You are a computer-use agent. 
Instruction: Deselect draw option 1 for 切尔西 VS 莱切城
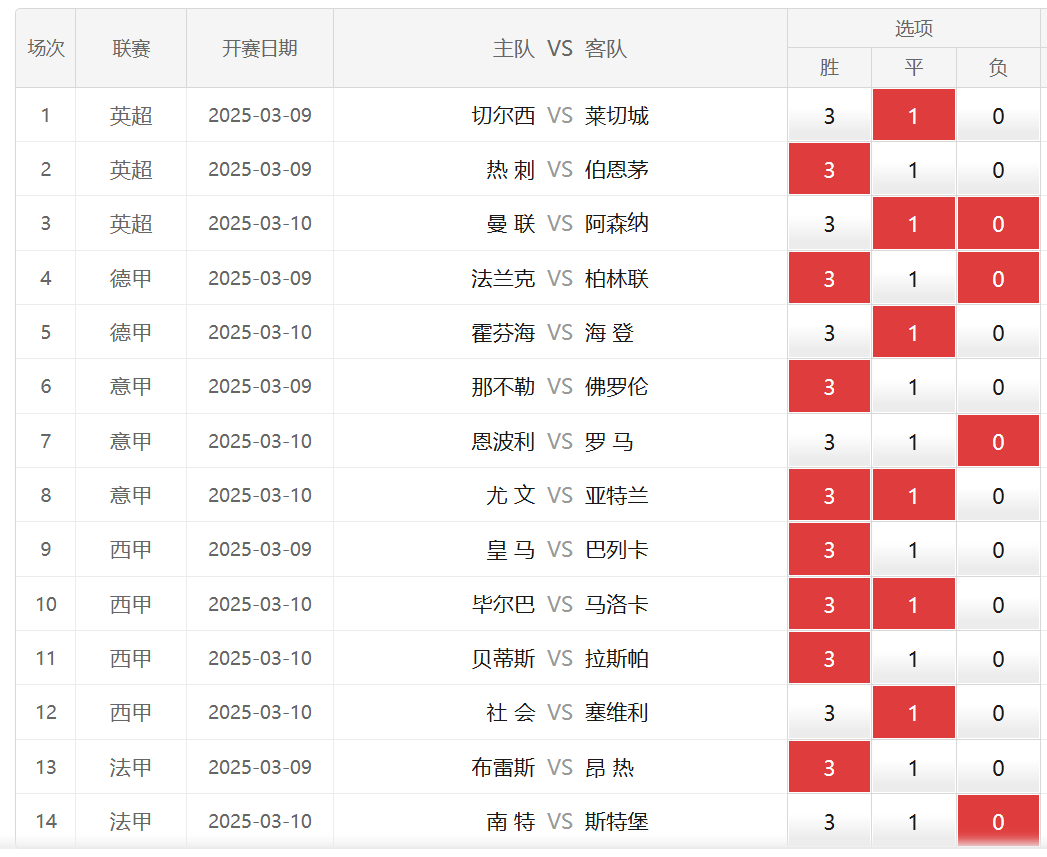coord(913,115)
